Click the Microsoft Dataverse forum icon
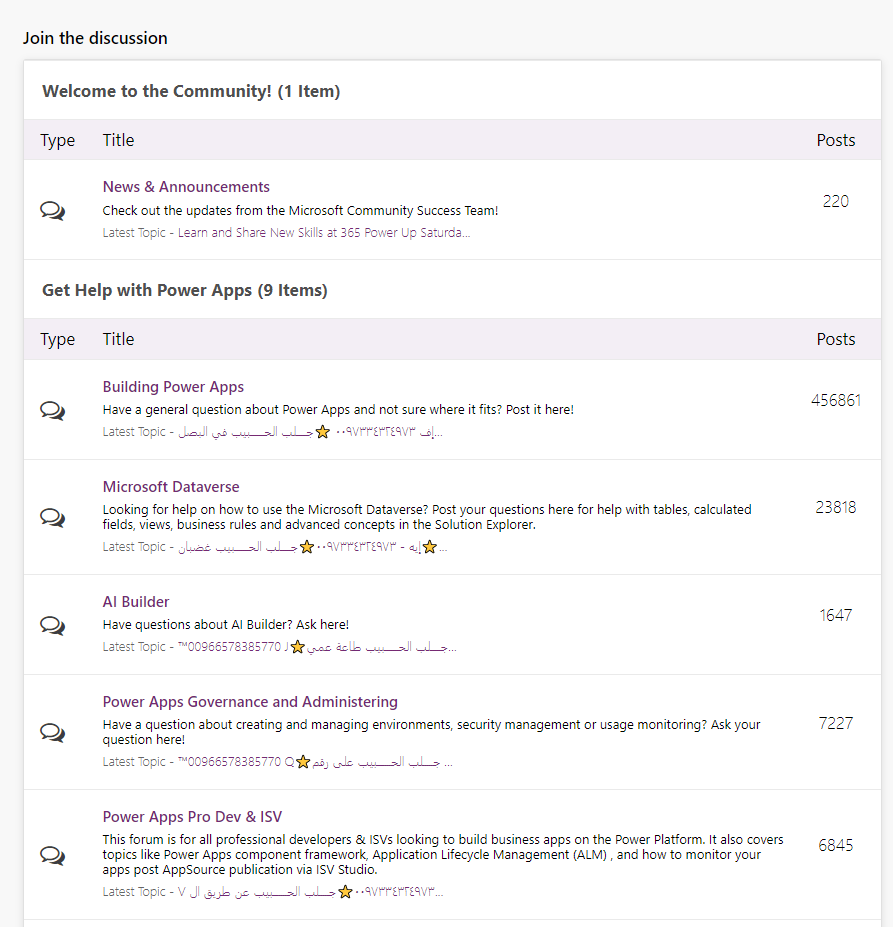 click(x=53, y=517)
